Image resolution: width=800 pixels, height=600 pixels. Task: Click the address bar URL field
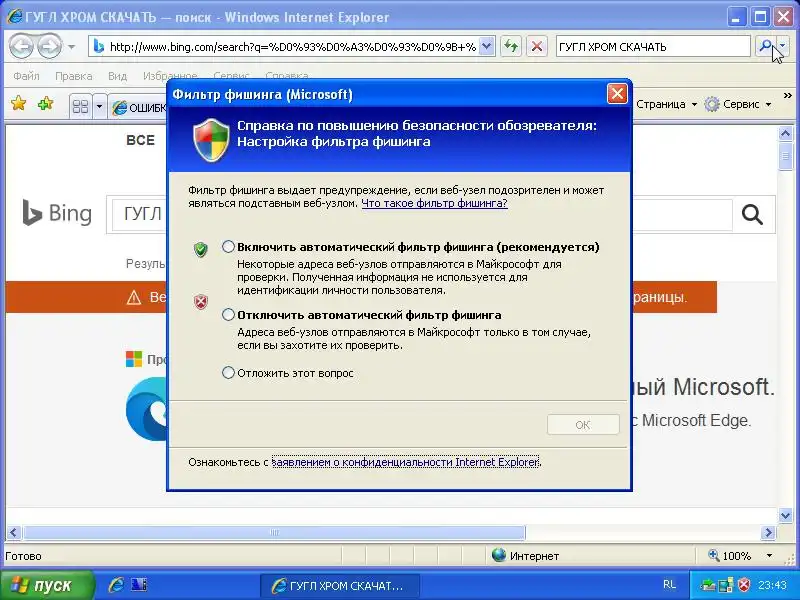[284, 47]
